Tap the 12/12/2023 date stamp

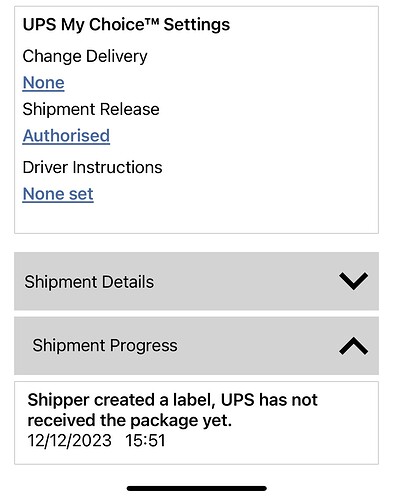[x=69, y=440]
